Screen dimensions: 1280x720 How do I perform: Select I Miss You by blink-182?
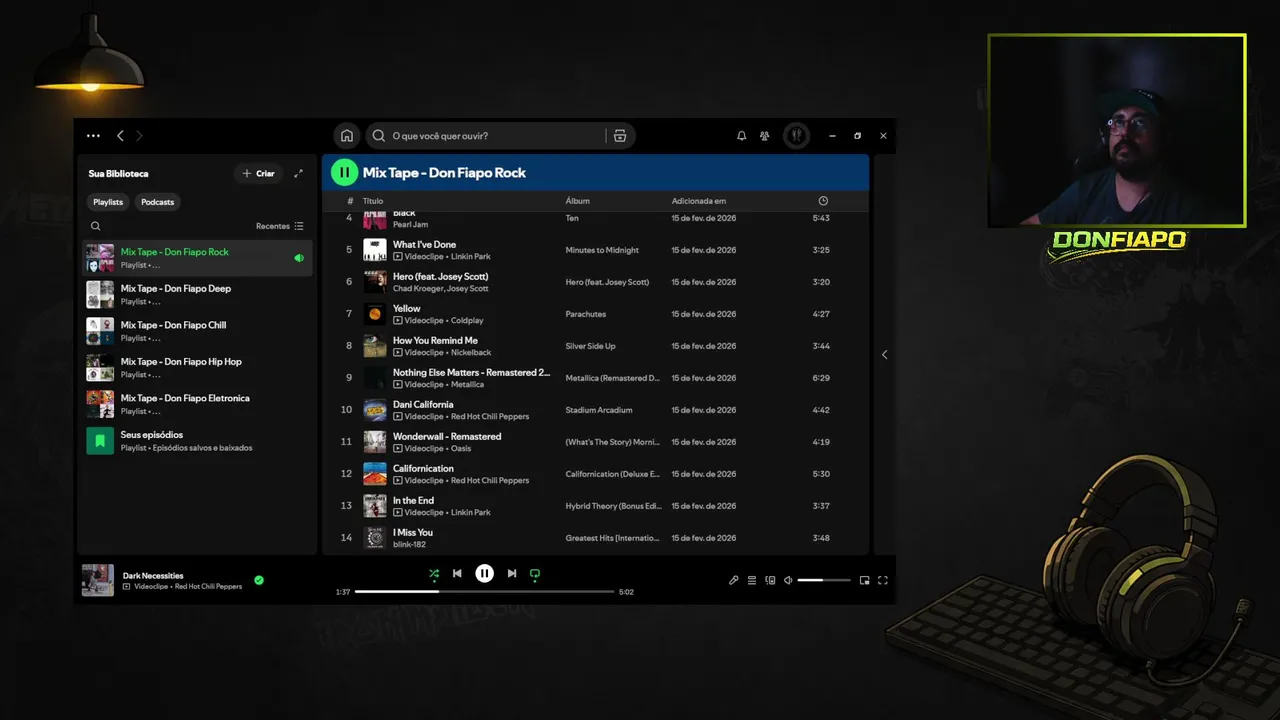point(595,538)
